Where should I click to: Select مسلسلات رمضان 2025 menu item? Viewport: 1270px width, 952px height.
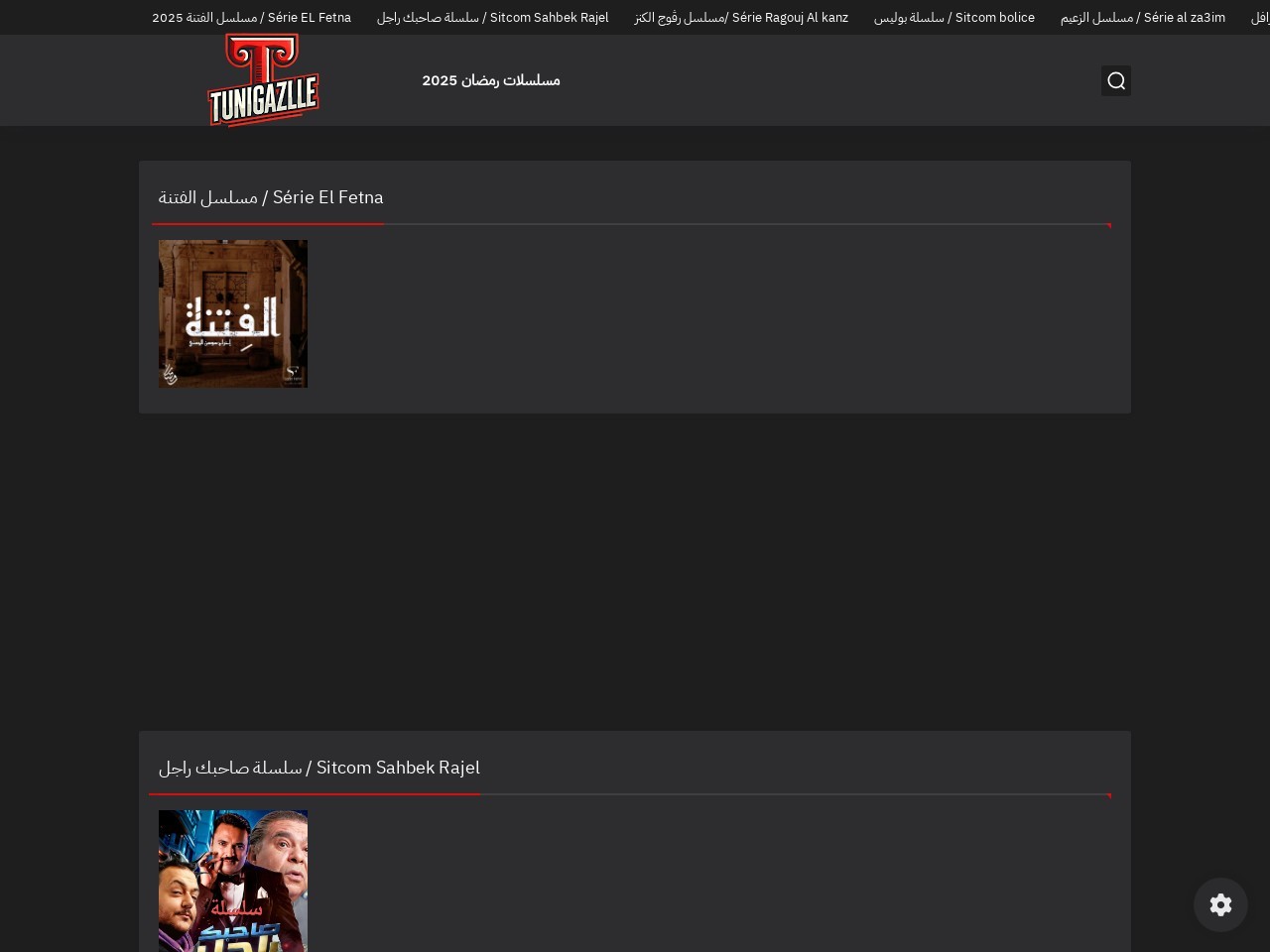(491, 80)
